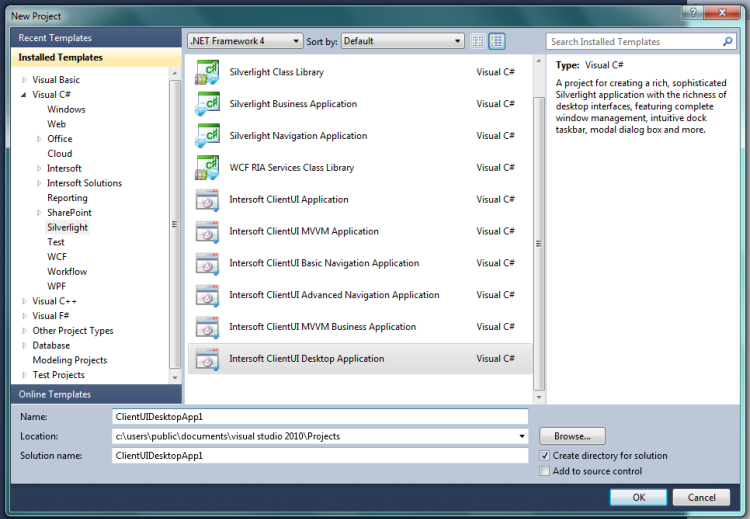The height and width of the screenshot is (519, 750).
Task: Select Windows under Visual C#
Action: coord(66,110)
